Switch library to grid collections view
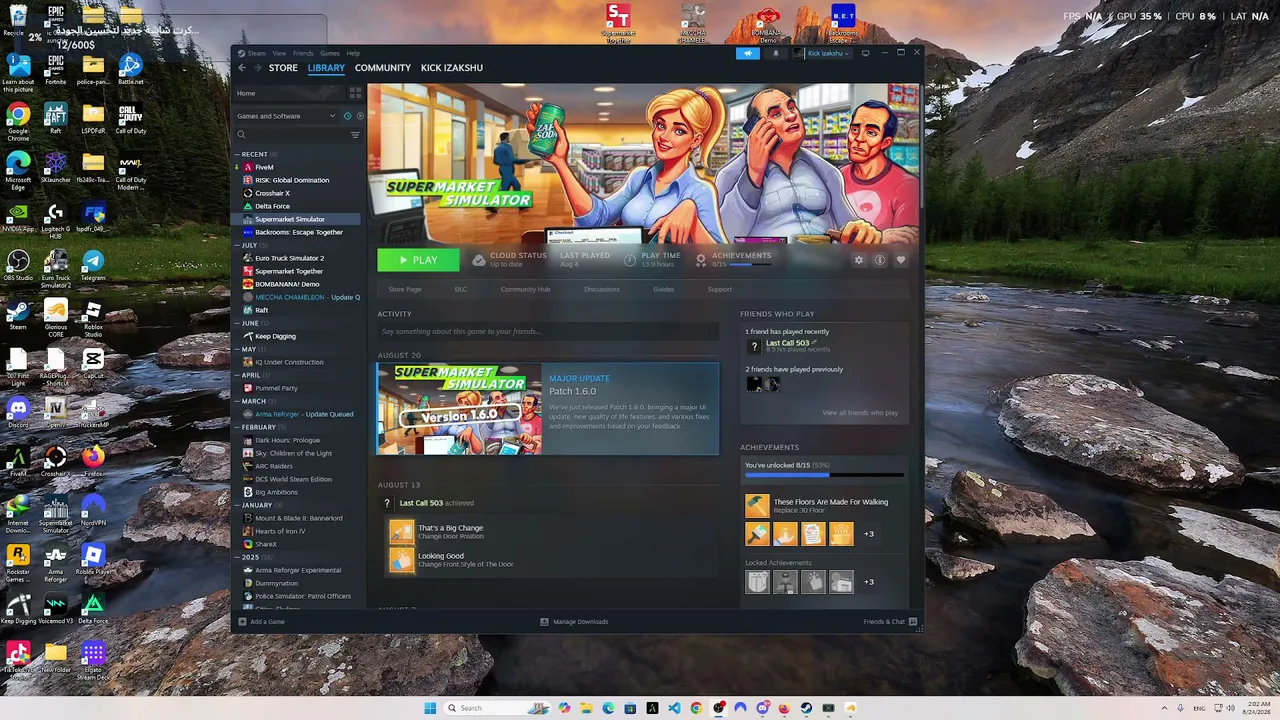 355,93
